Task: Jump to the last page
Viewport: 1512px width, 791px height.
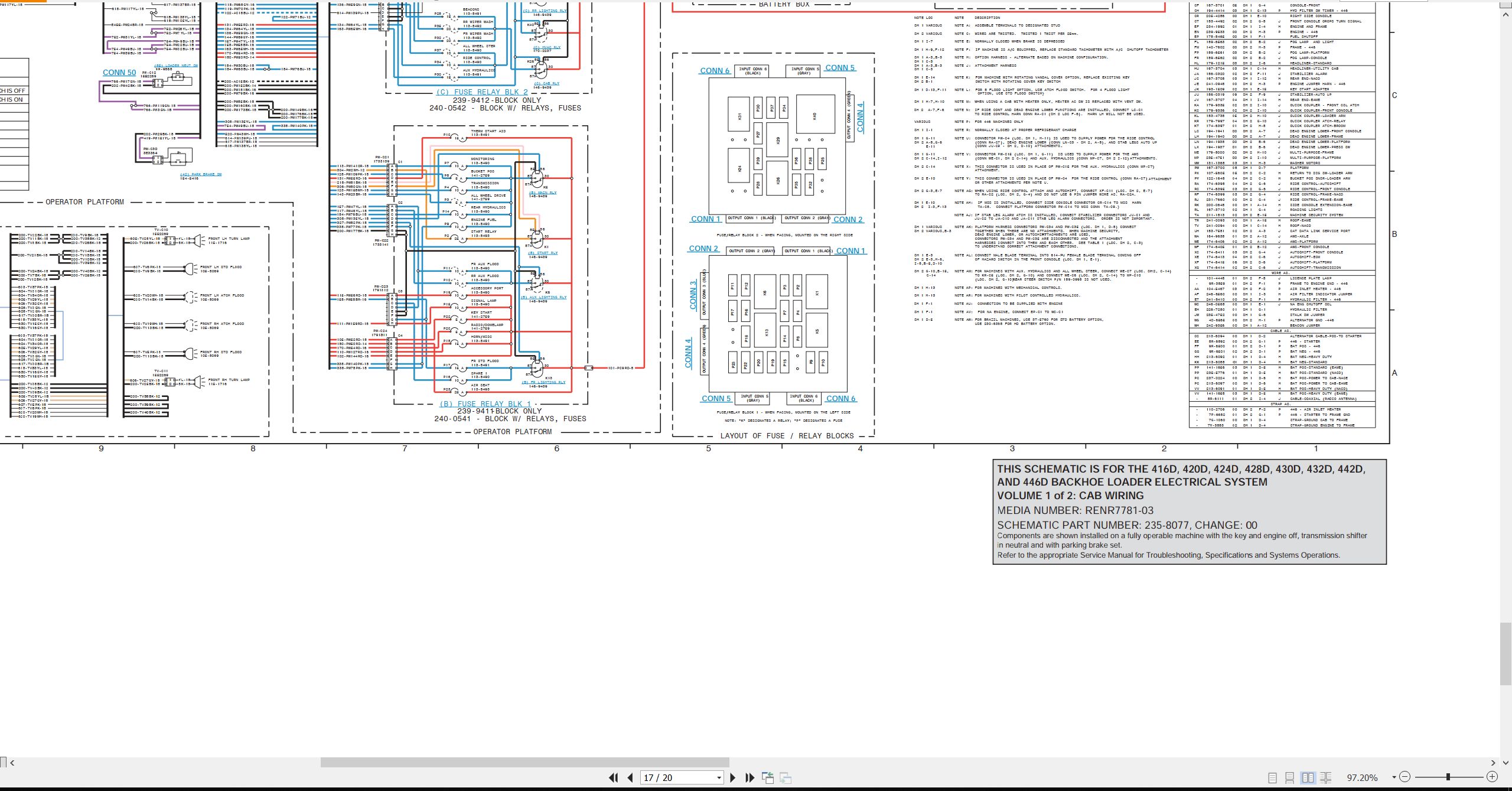Action: pyautogui.click(x=750, y=778)
